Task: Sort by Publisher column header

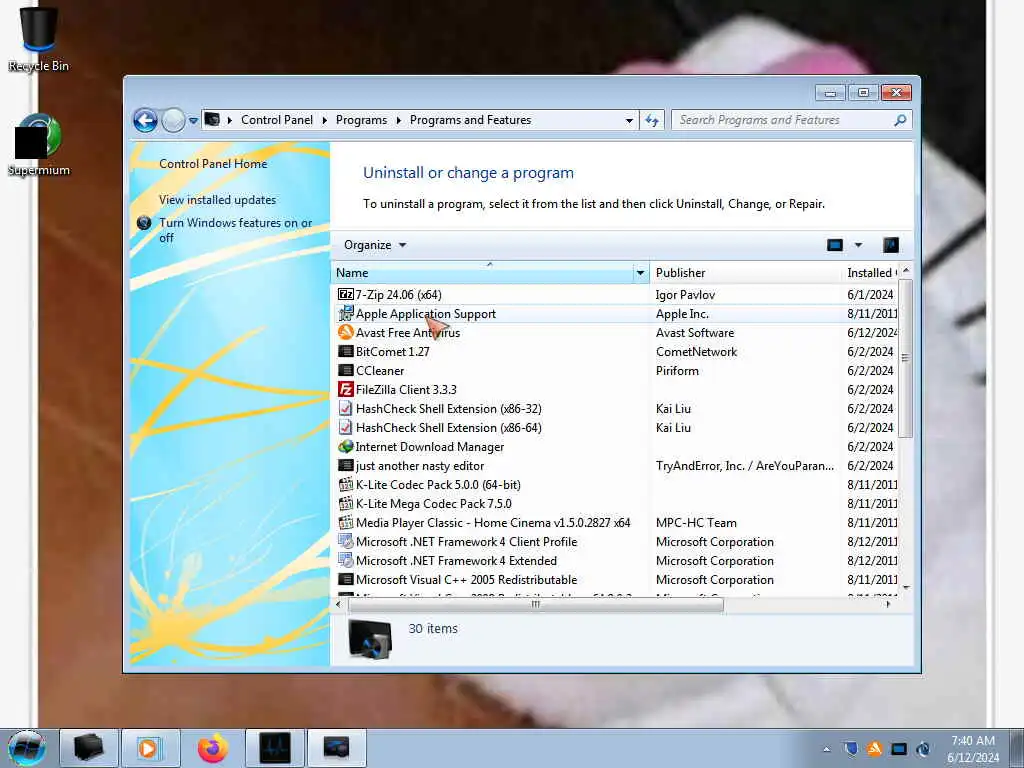Action: 746,273
